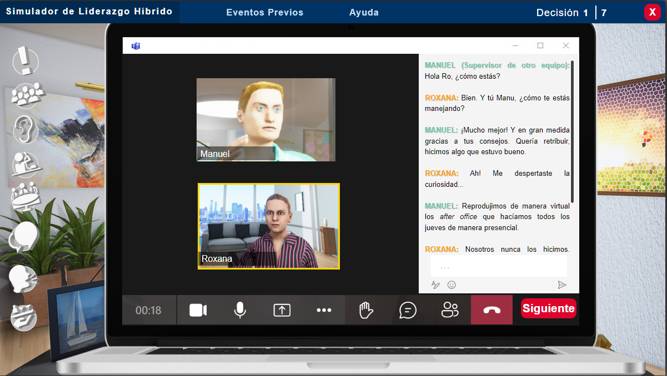Image resolution: width=667 pixels, height=376 pixels.
Task: Mute the microphone in the call
Action: click(240, 310)
